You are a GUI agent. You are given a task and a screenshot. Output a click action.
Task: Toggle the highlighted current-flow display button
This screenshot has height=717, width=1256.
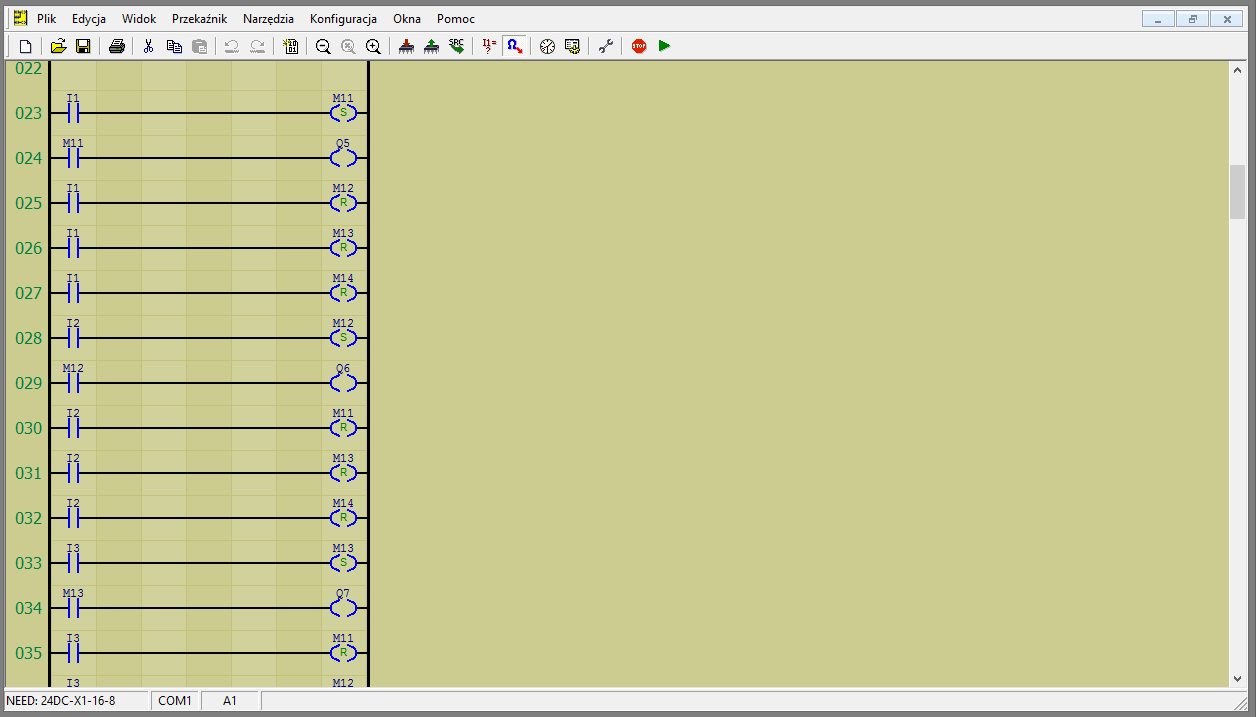[514, 46]
